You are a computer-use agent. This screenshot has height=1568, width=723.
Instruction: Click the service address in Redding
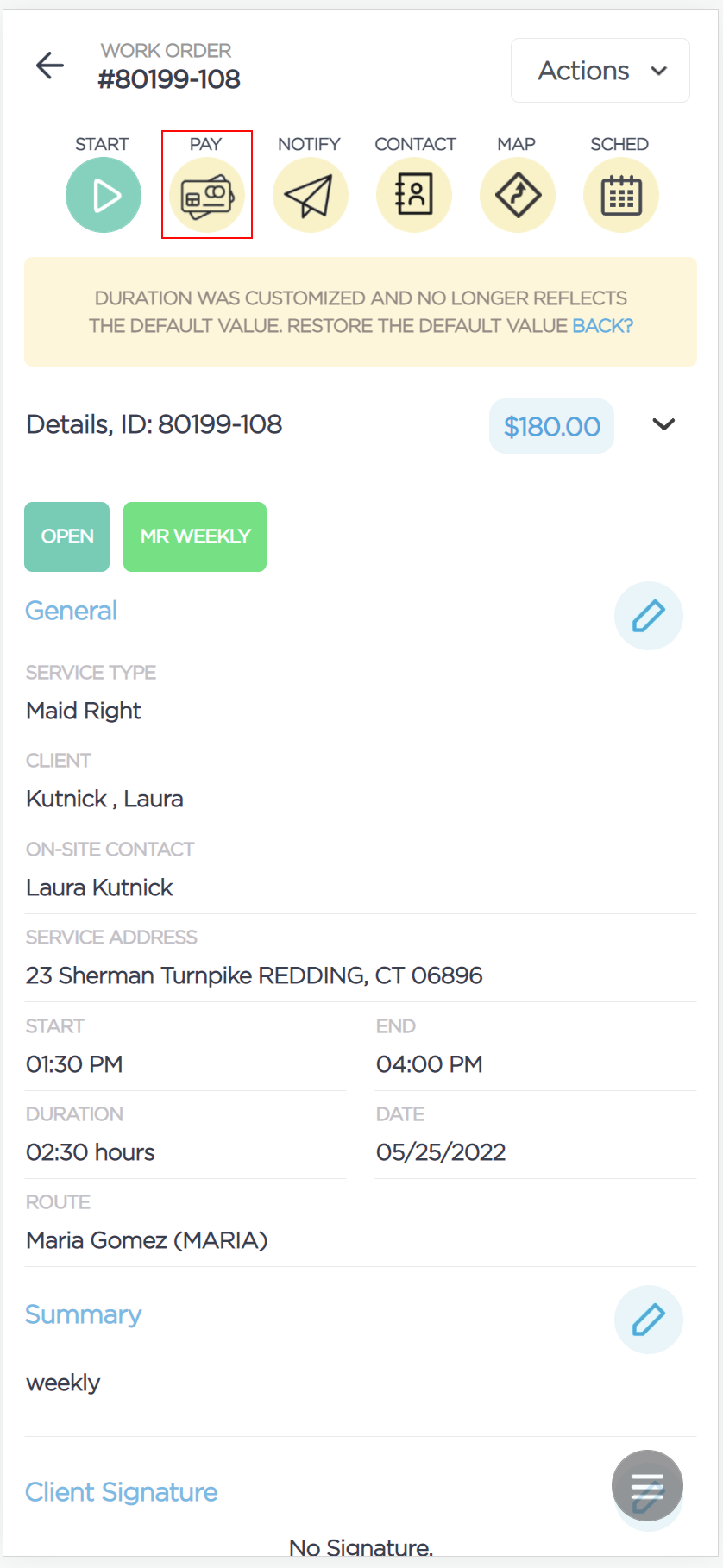pos(255,975)
